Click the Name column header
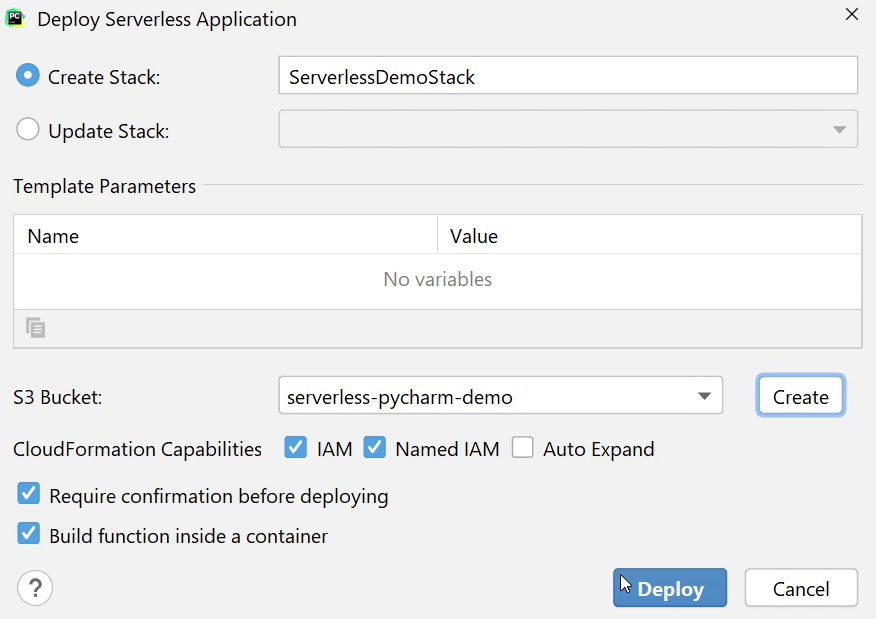This screenshot has height=619, width=876. pyautogui.click(x=225, y=236)
